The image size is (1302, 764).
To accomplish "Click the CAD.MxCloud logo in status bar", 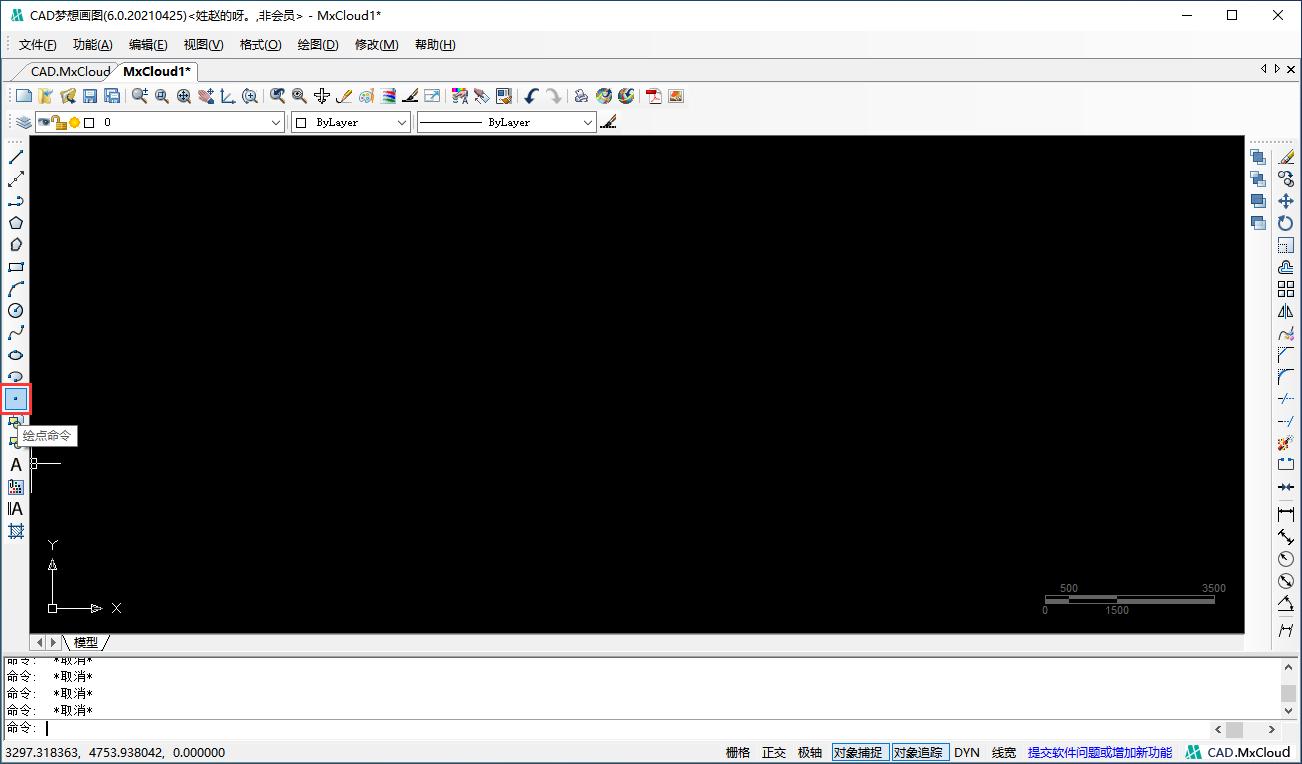I will tap(1238, 753).
